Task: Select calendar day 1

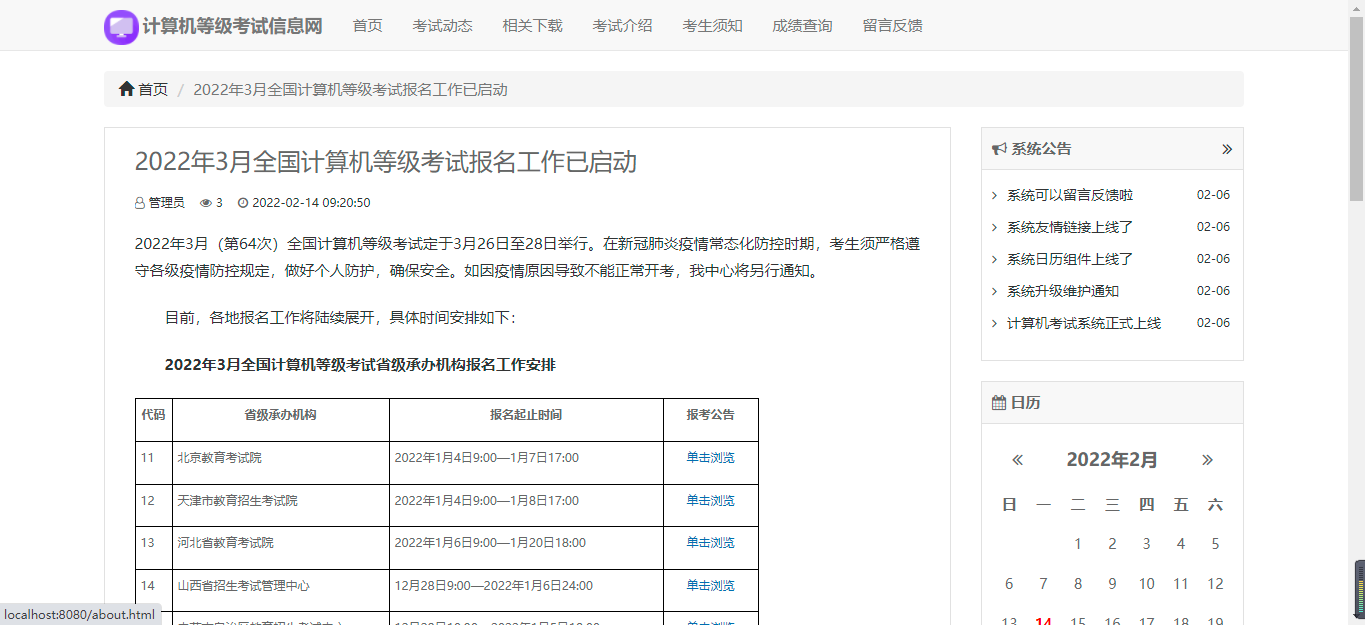Action: (1078, 544)
